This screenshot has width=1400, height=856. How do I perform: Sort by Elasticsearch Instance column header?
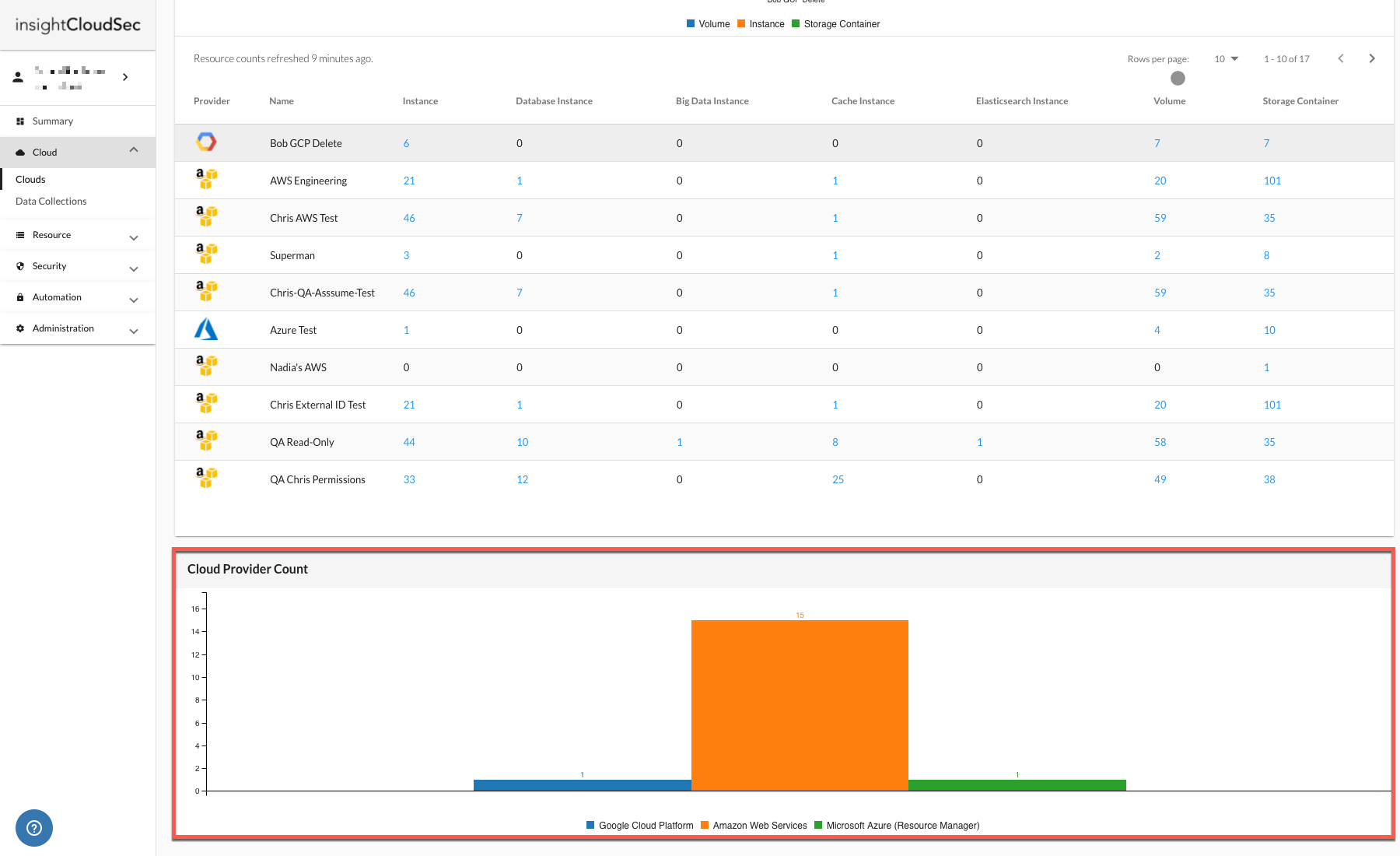point(1022,101)
